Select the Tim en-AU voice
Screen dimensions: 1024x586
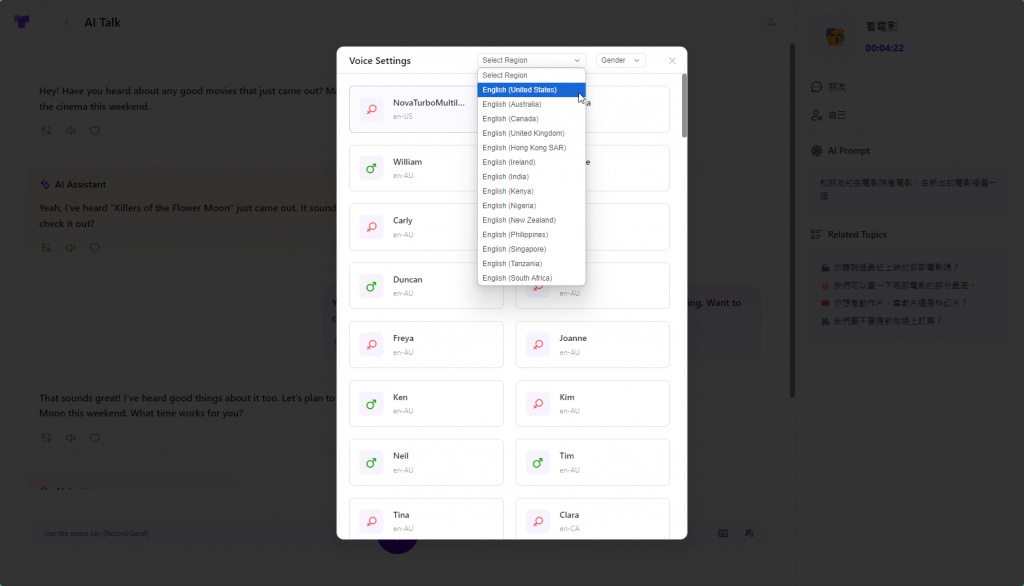pos(592,463)
